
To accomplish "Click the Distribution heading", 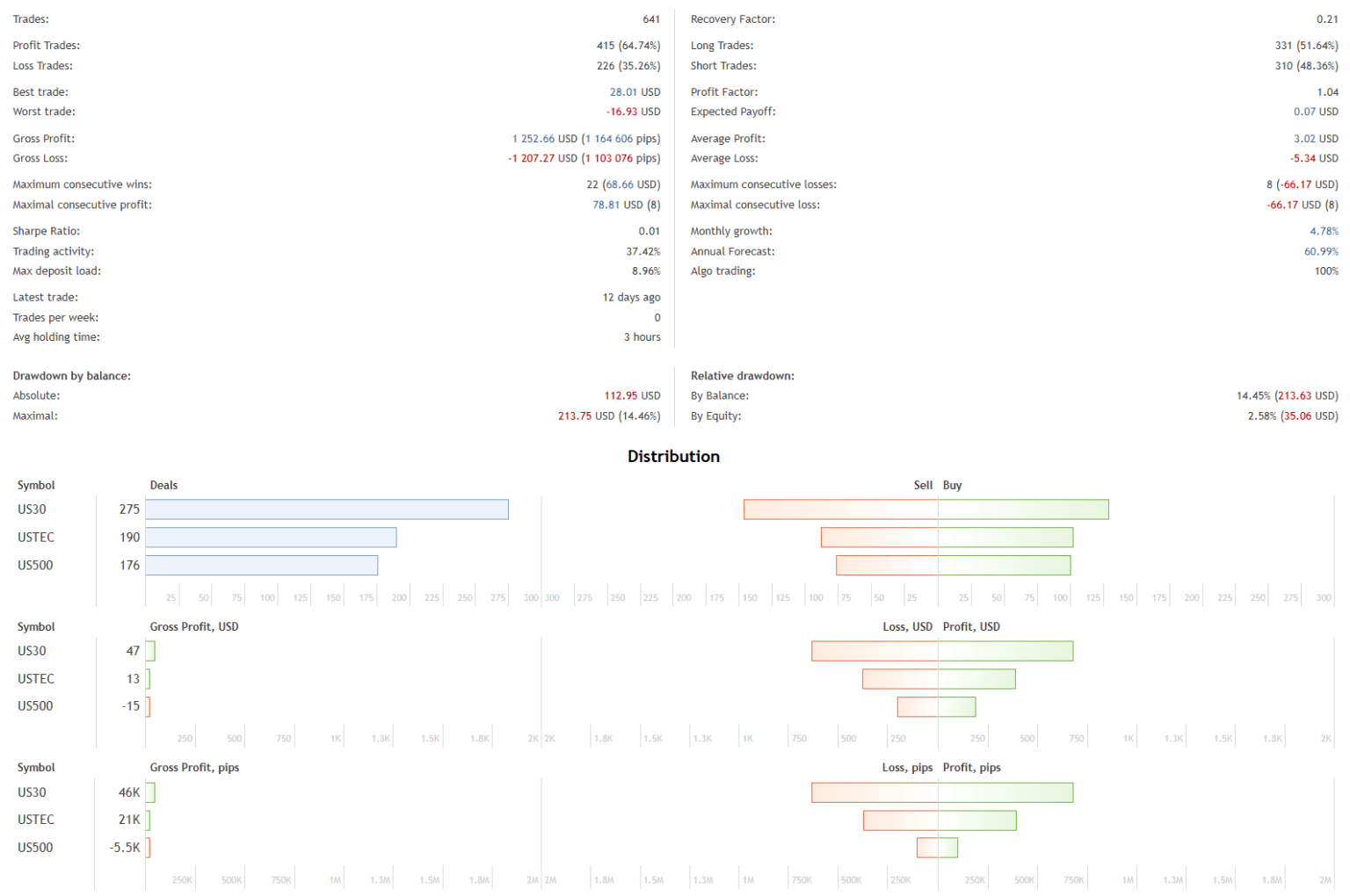I will (x=673, y=457).
